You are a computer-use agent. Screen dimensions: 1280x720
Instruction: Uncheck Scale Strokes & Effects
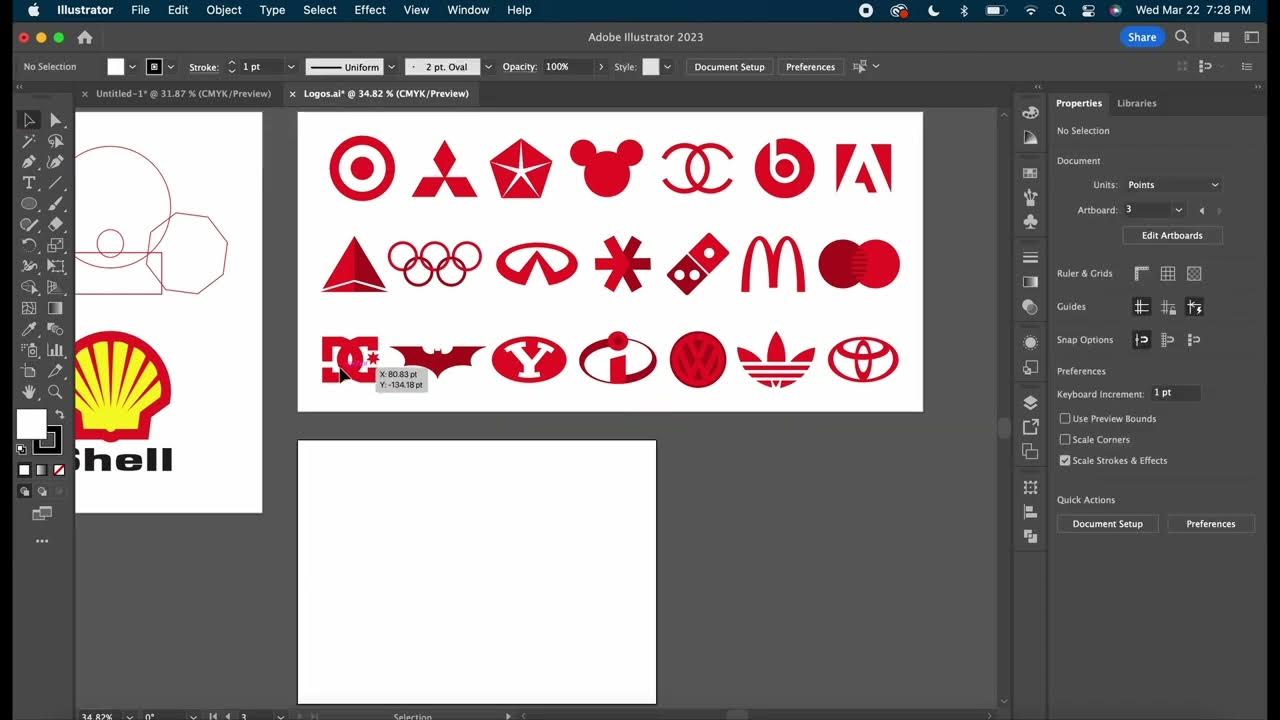pyautogui.click(x=1065, y=461)
